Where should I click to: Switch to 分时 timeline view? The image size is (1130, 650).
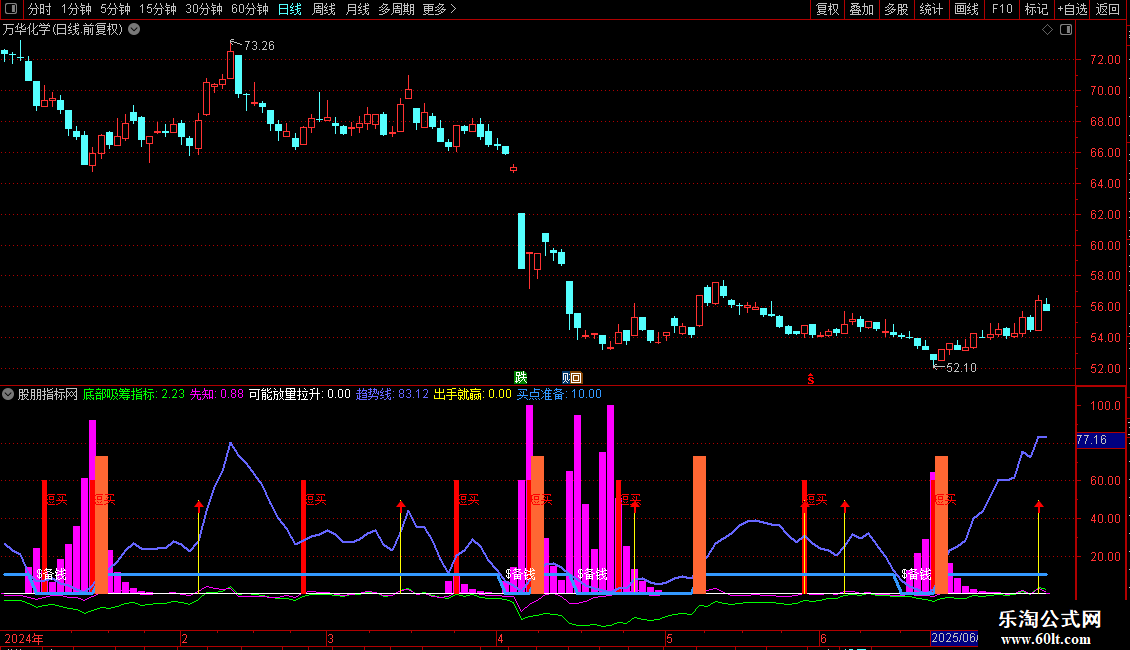(x=40, y=9)
